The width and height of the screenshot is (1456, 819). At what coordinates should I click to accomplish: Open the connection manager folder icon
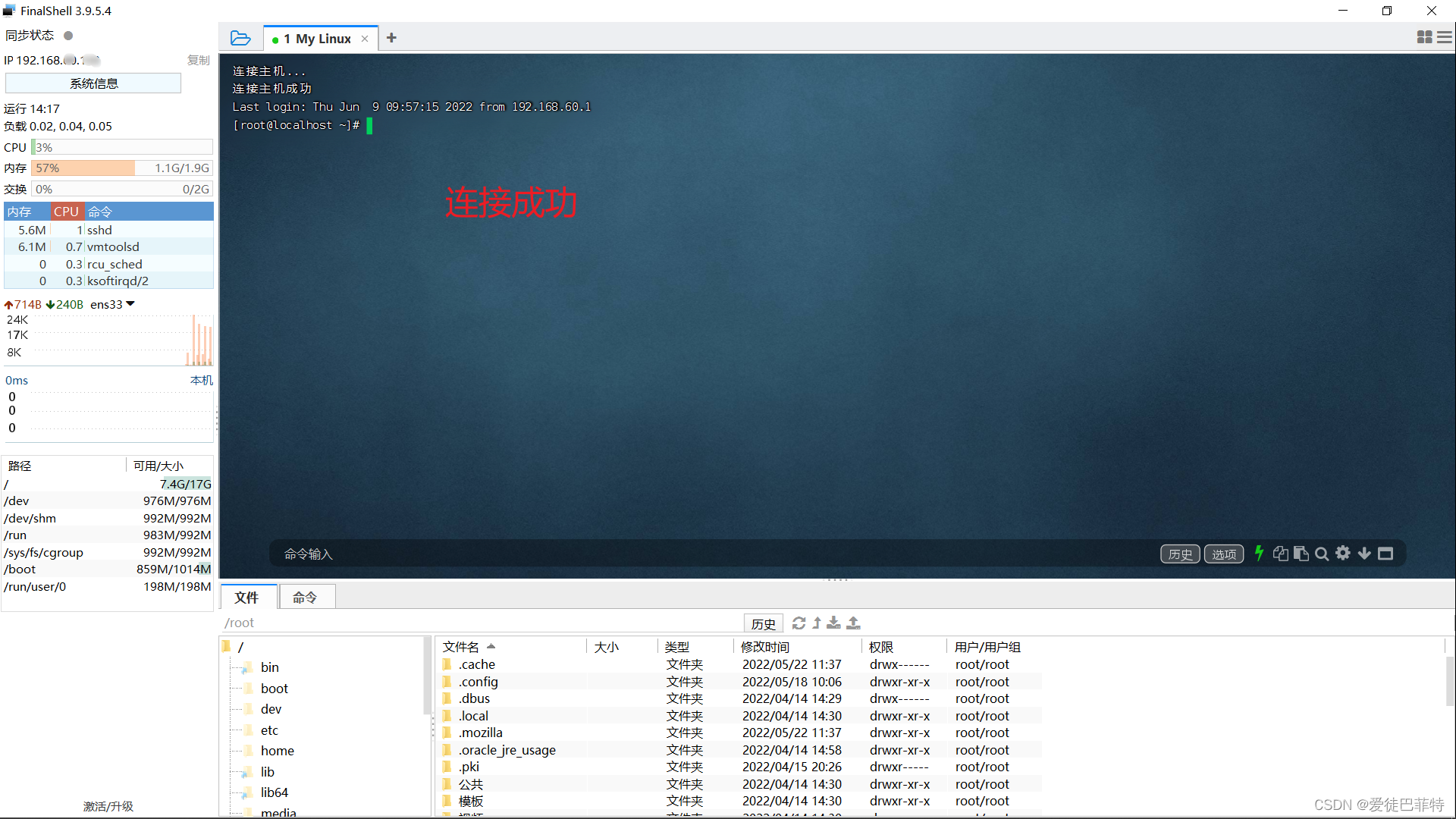[240, 38]
